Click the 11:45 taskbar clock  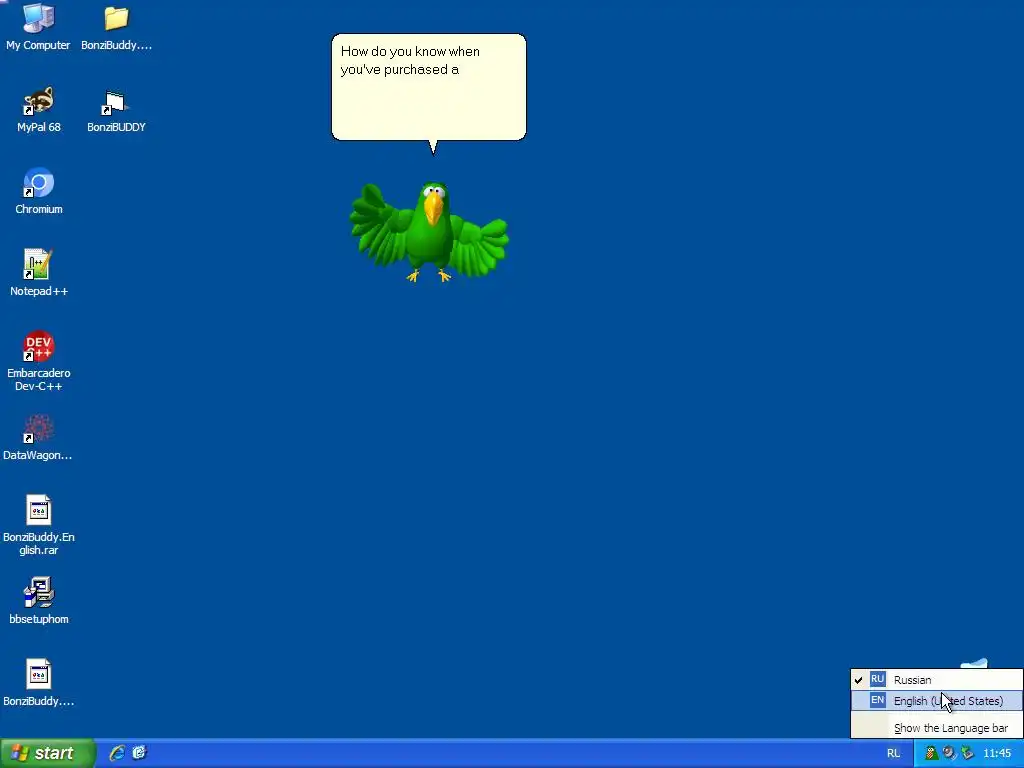997,753
